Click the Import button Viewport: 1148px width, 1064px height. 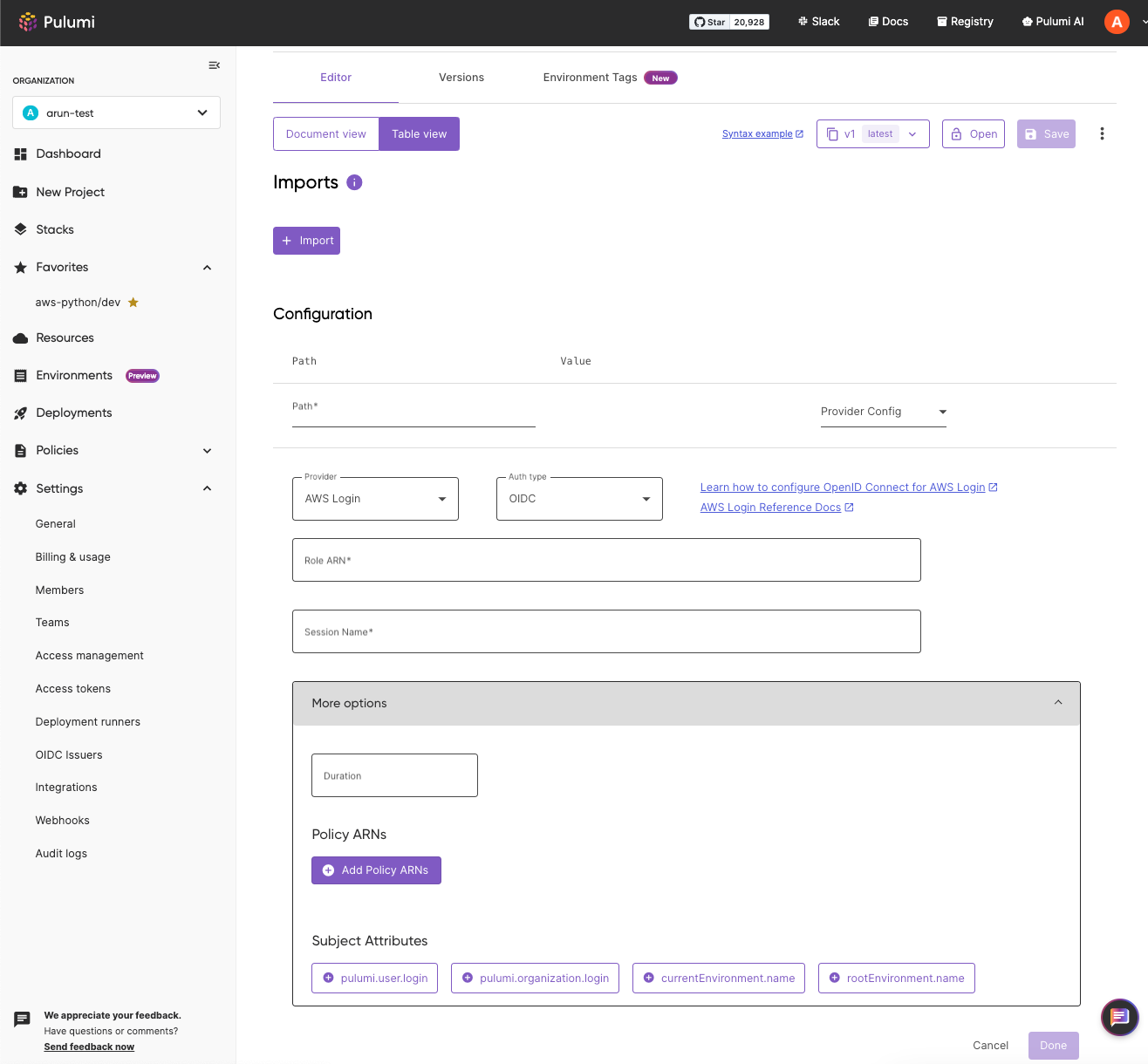click(306, 241)
